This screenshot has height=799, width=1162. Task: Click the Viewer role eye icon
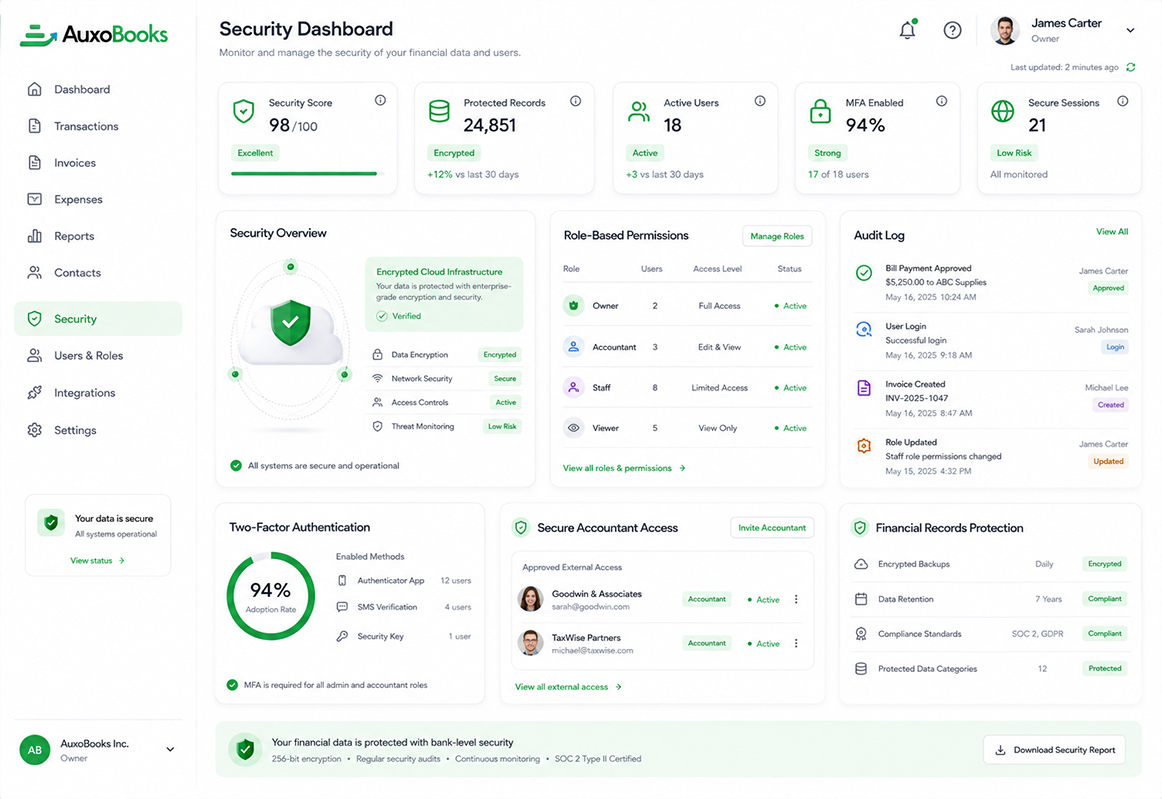pos(574,428)
